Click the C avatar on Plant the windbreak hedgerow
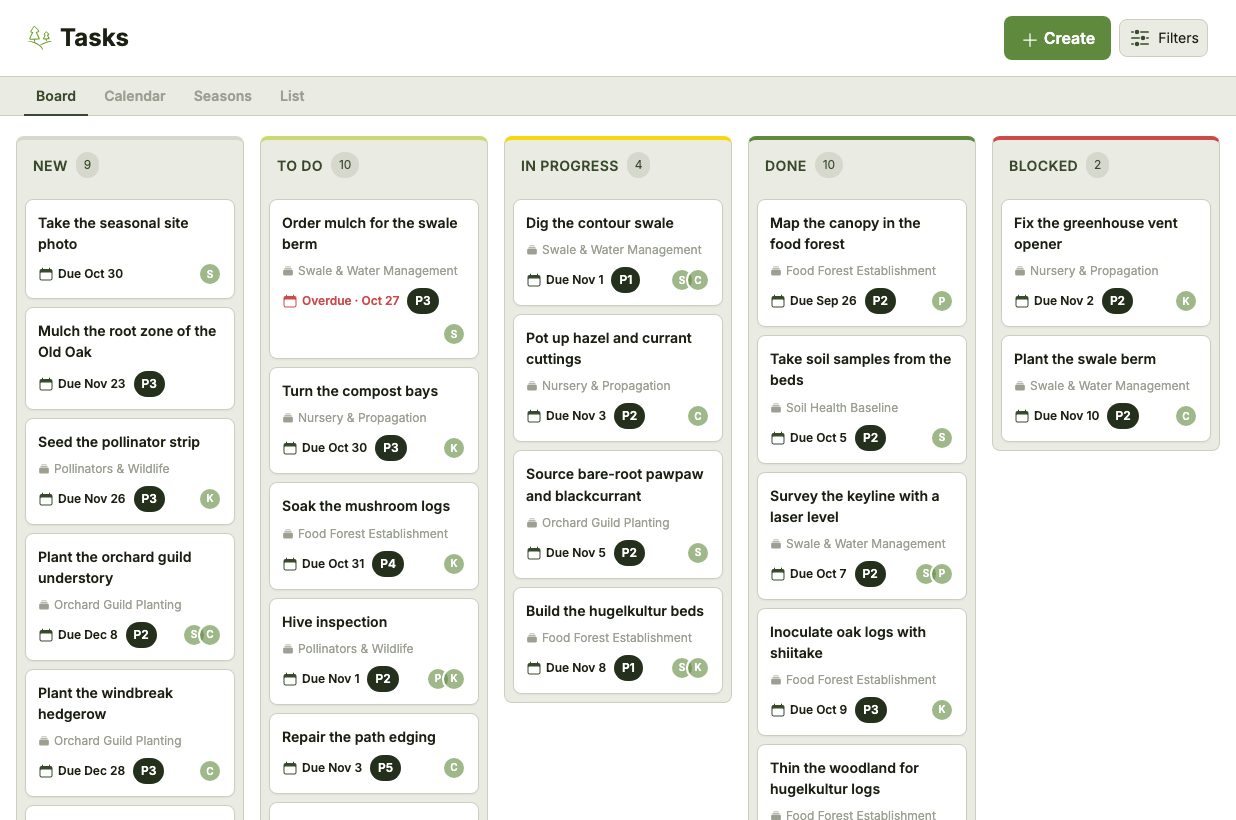Viewport: 1236px width, 820px height. coord(209,771)
